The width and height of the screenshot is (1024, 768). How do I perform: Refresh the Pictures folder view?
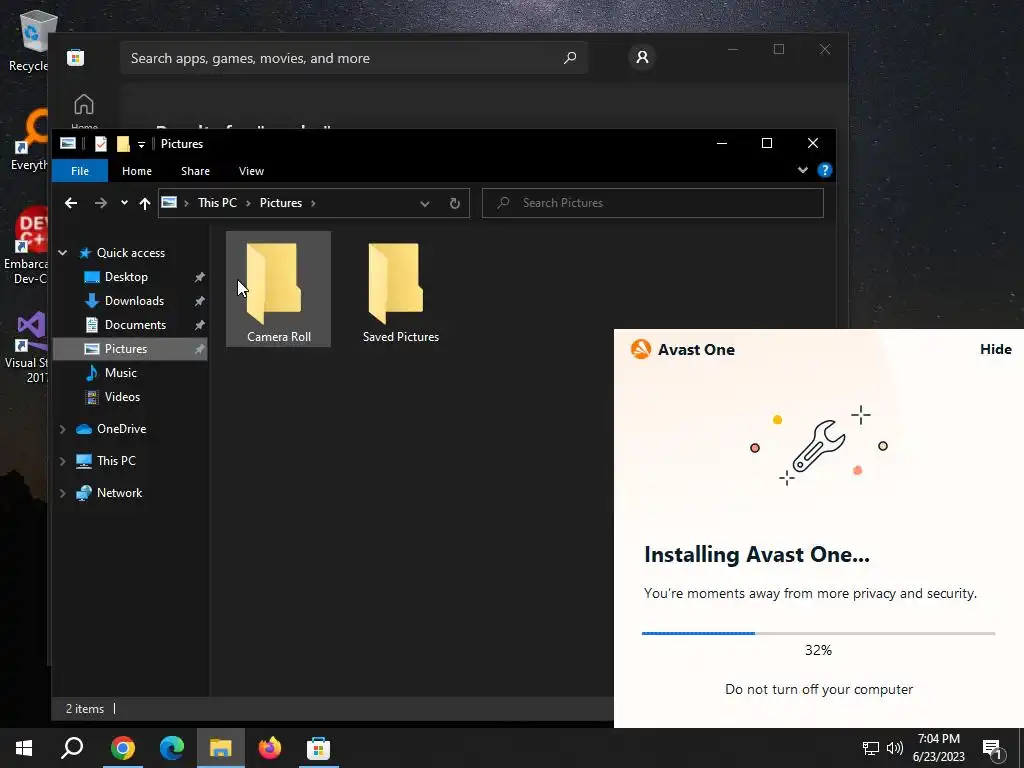tap(455, 203)
